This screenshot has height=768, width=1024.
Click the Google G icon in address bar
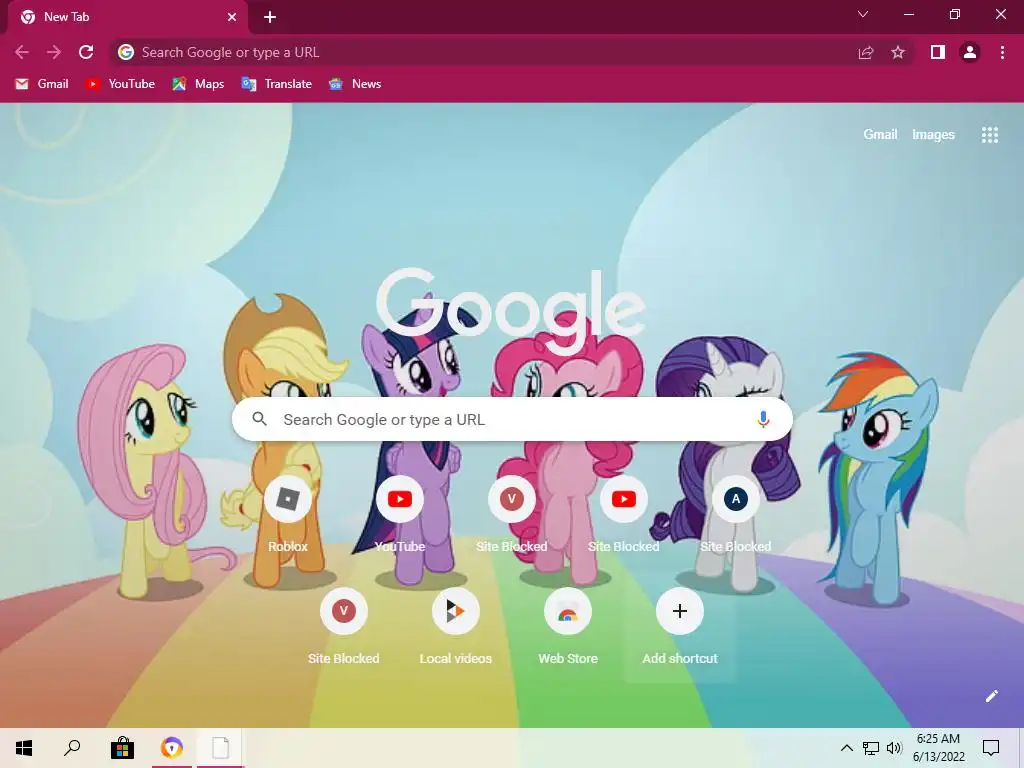(x=126, y=52)
